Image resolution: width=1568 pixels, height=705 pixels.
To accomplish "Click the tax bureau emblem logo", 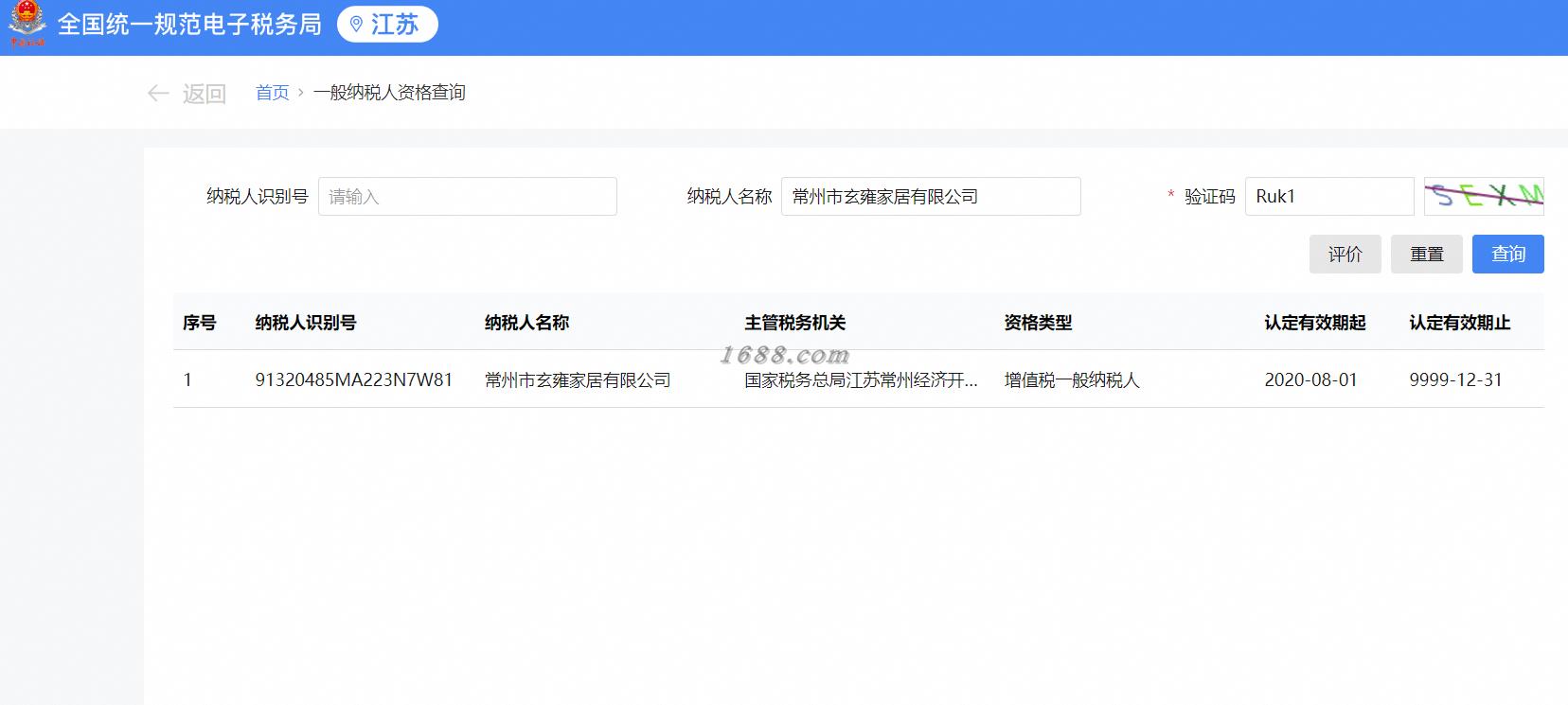I will [x=27, y=24].
